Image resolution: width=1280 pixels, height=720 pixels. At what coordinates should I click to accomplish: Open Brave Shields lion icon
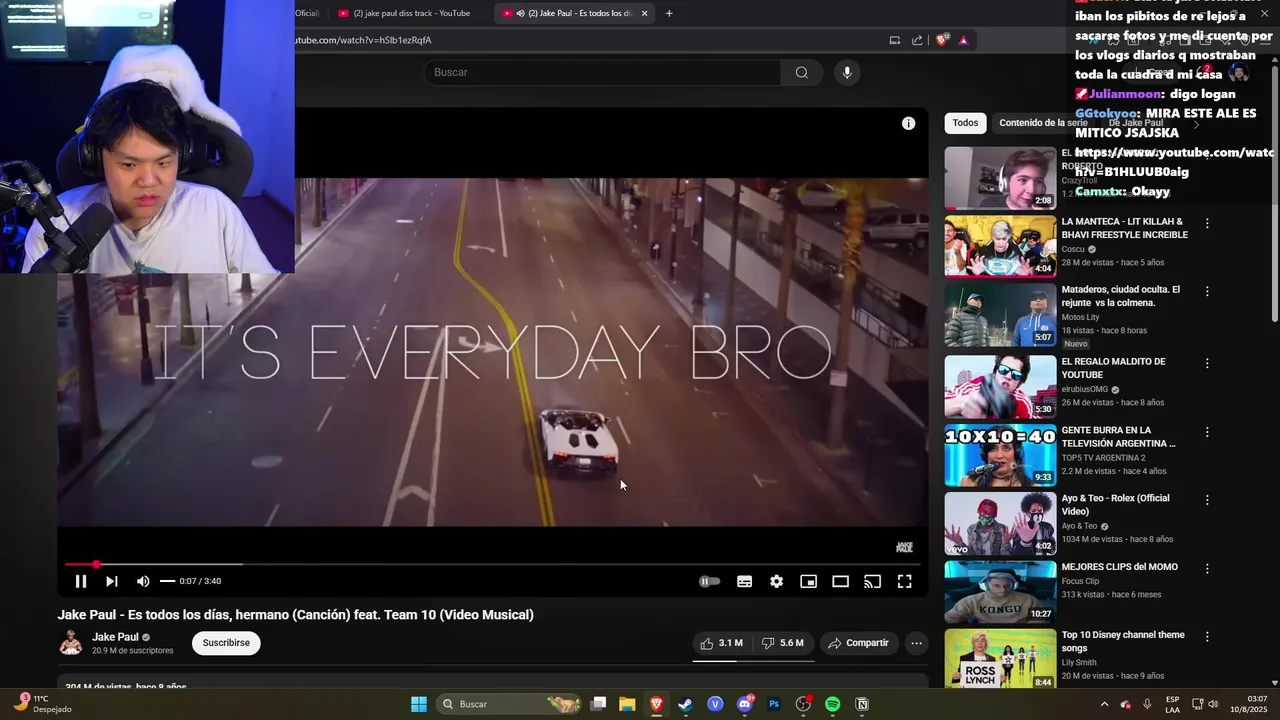941,40
